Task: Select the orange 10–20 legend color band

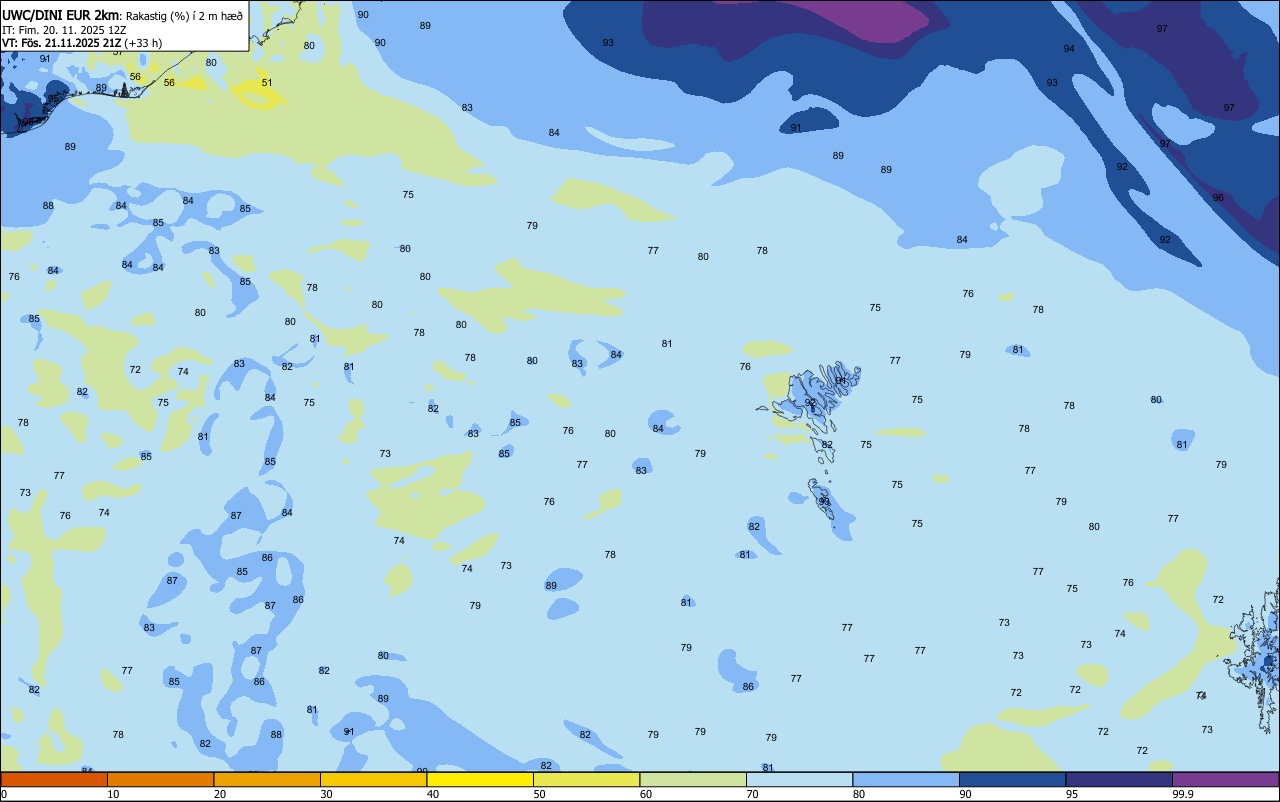Action: click(160, 779)
